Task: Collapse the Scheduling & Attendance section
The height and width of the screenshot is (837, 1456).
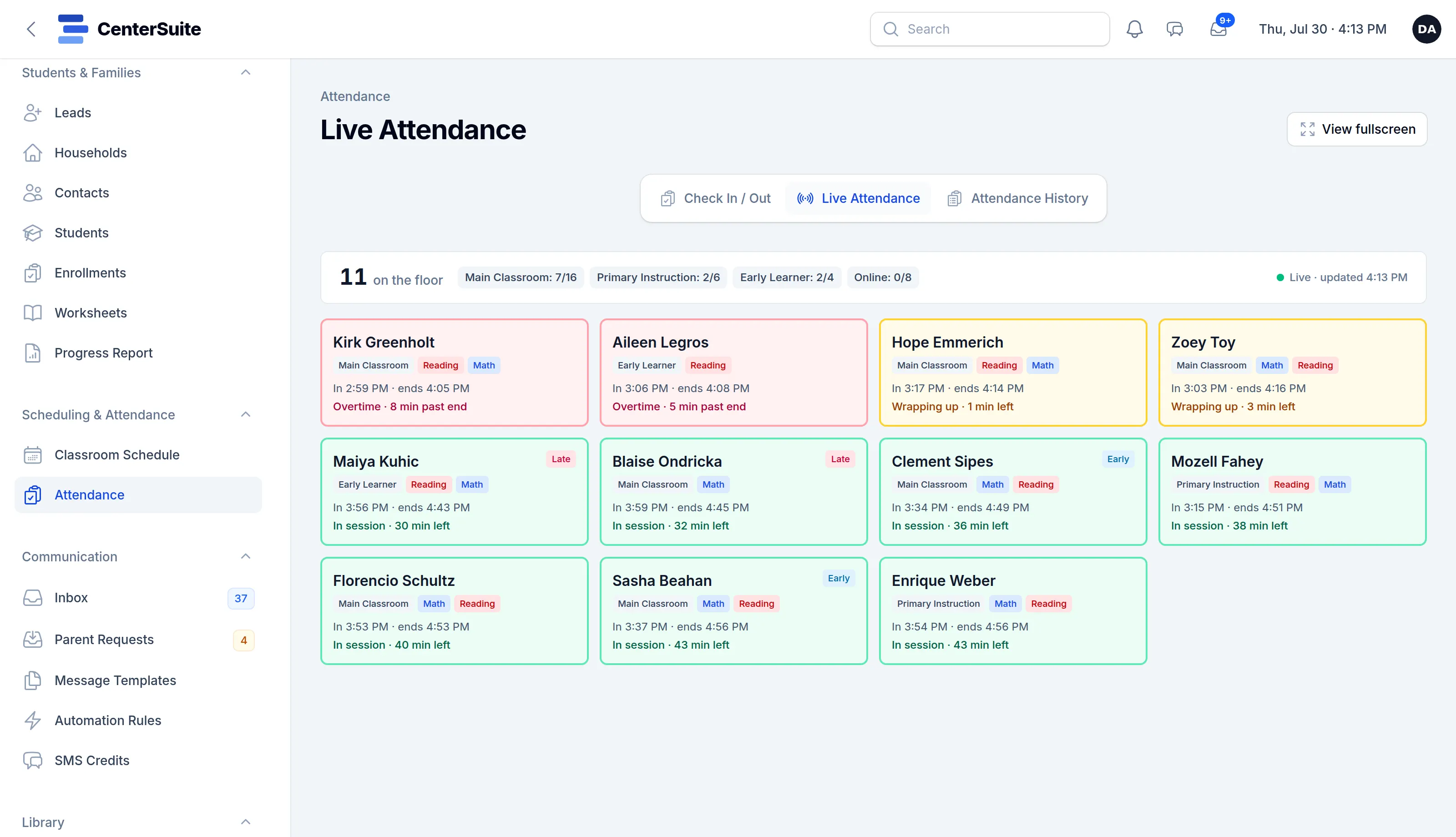Action: [245, 414]
